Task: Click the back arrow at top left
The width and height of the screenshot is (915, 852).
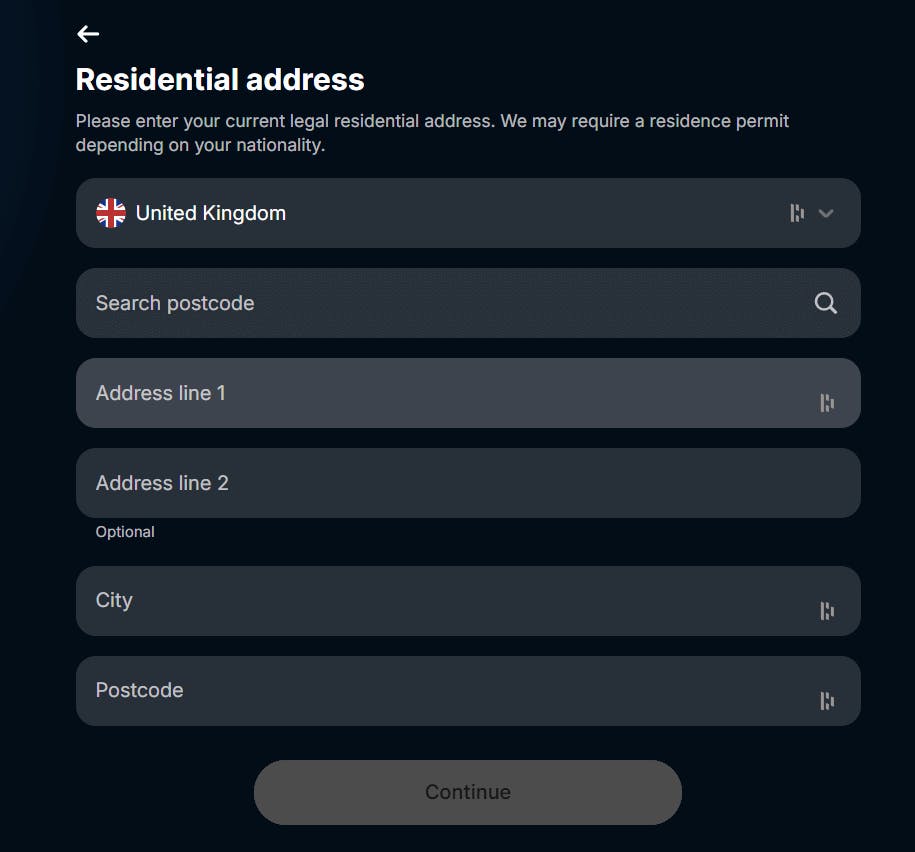Action: (88, 33)
